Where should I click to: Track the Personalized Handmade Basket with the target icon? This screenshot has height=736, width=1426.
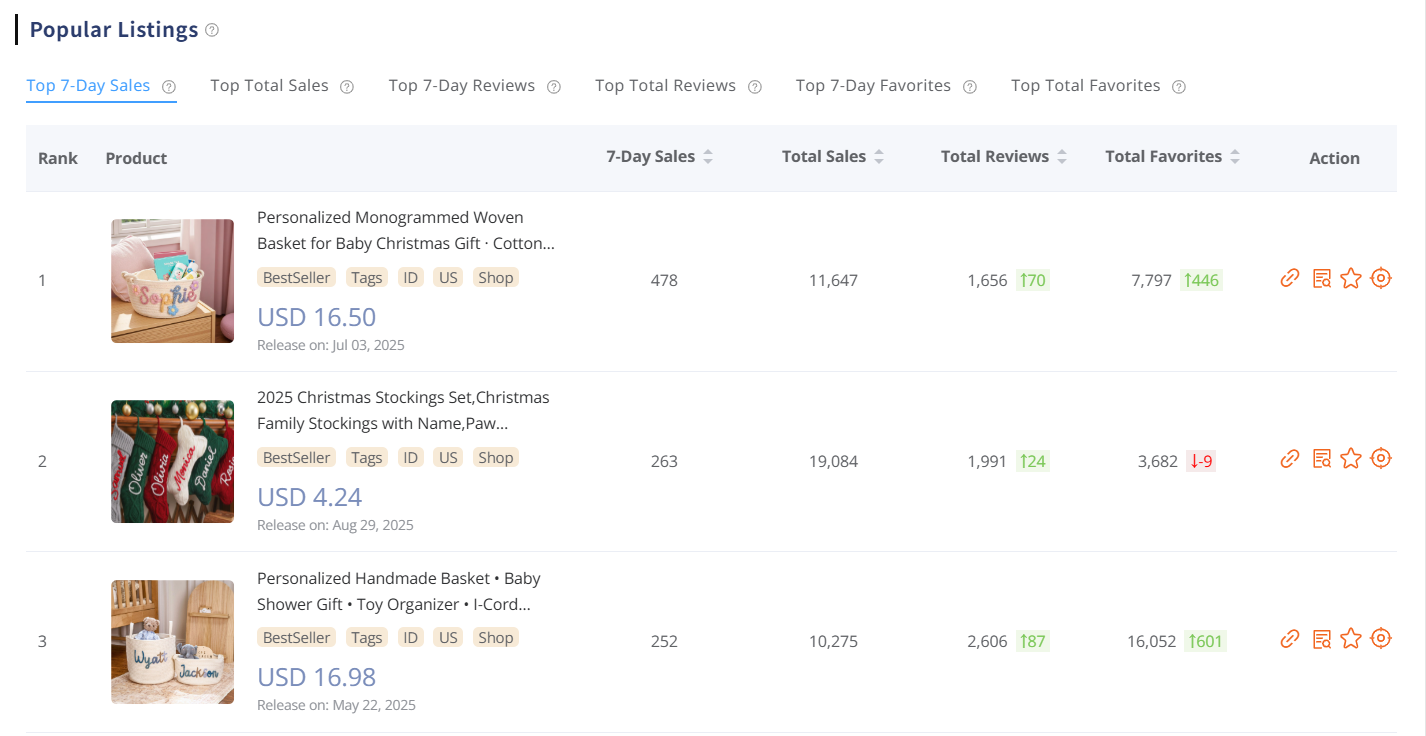click(x=1381, y=638)
